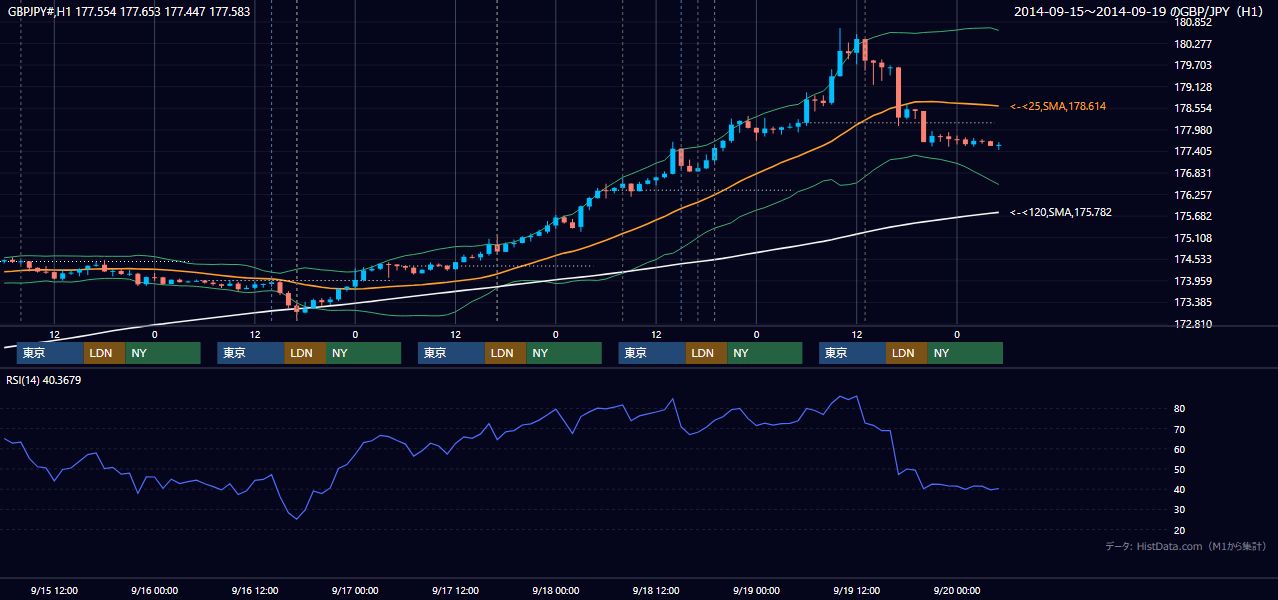Click price axis value 177.980
The height and width of the screenshot is (600, 1278).
pyautogui.click(x=1193, y=130)
